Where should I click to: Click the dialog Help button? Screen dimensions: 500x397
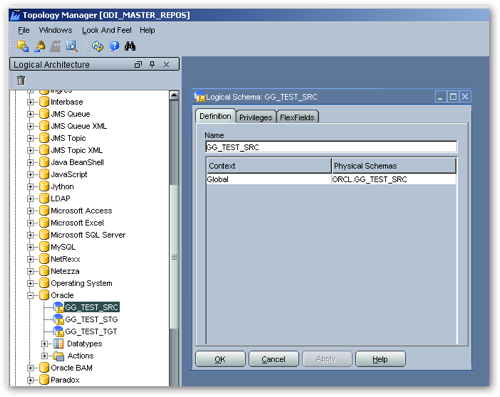380,359
